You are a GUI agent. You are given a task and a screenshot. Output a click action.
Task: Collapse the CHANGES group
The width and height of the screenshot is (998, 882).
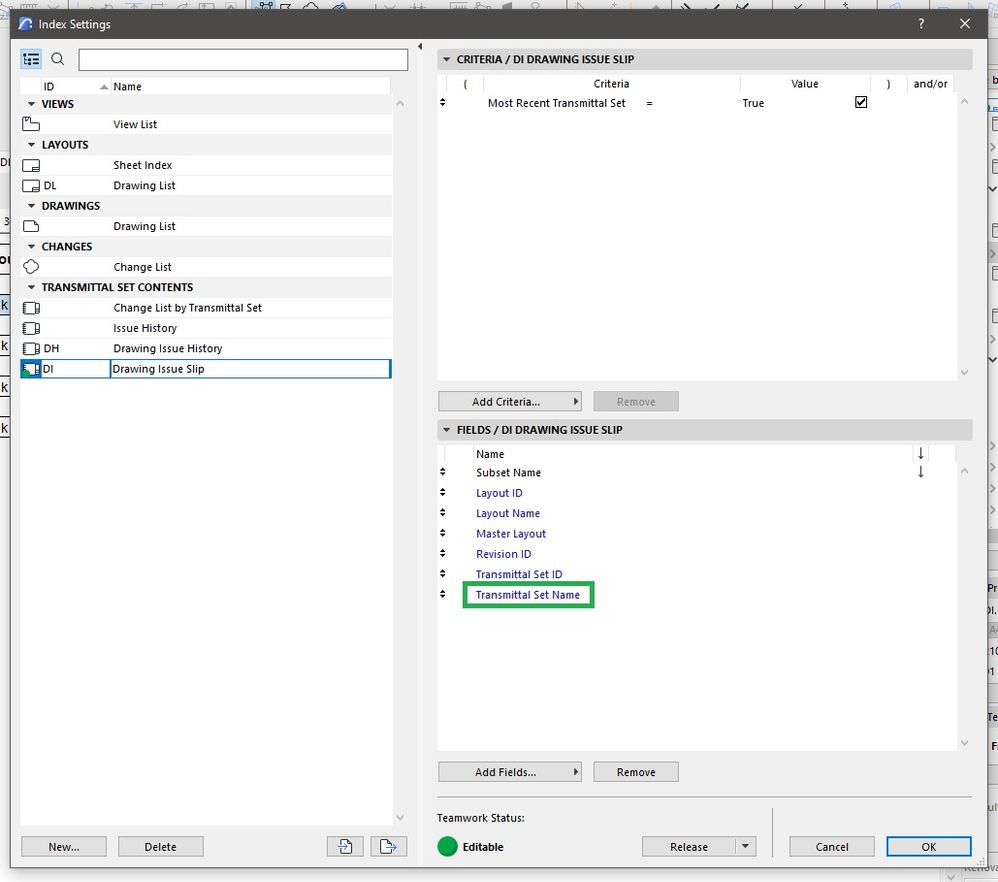31,246
